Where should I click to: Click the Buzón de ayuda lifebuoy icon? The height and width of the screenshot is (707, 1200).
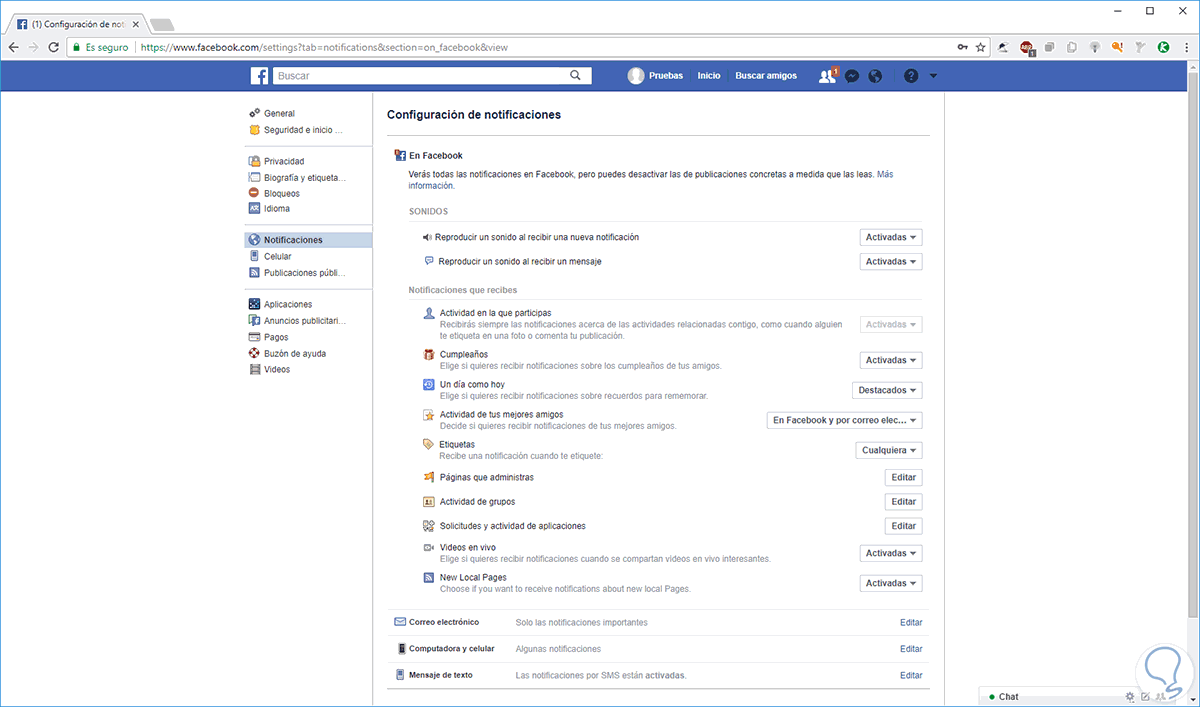(255, 353)
